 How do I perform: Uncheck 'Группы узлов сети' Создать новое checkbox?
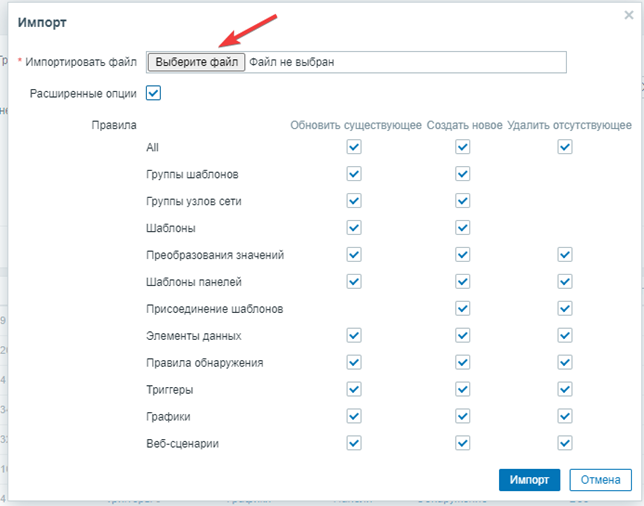[462, 201]
